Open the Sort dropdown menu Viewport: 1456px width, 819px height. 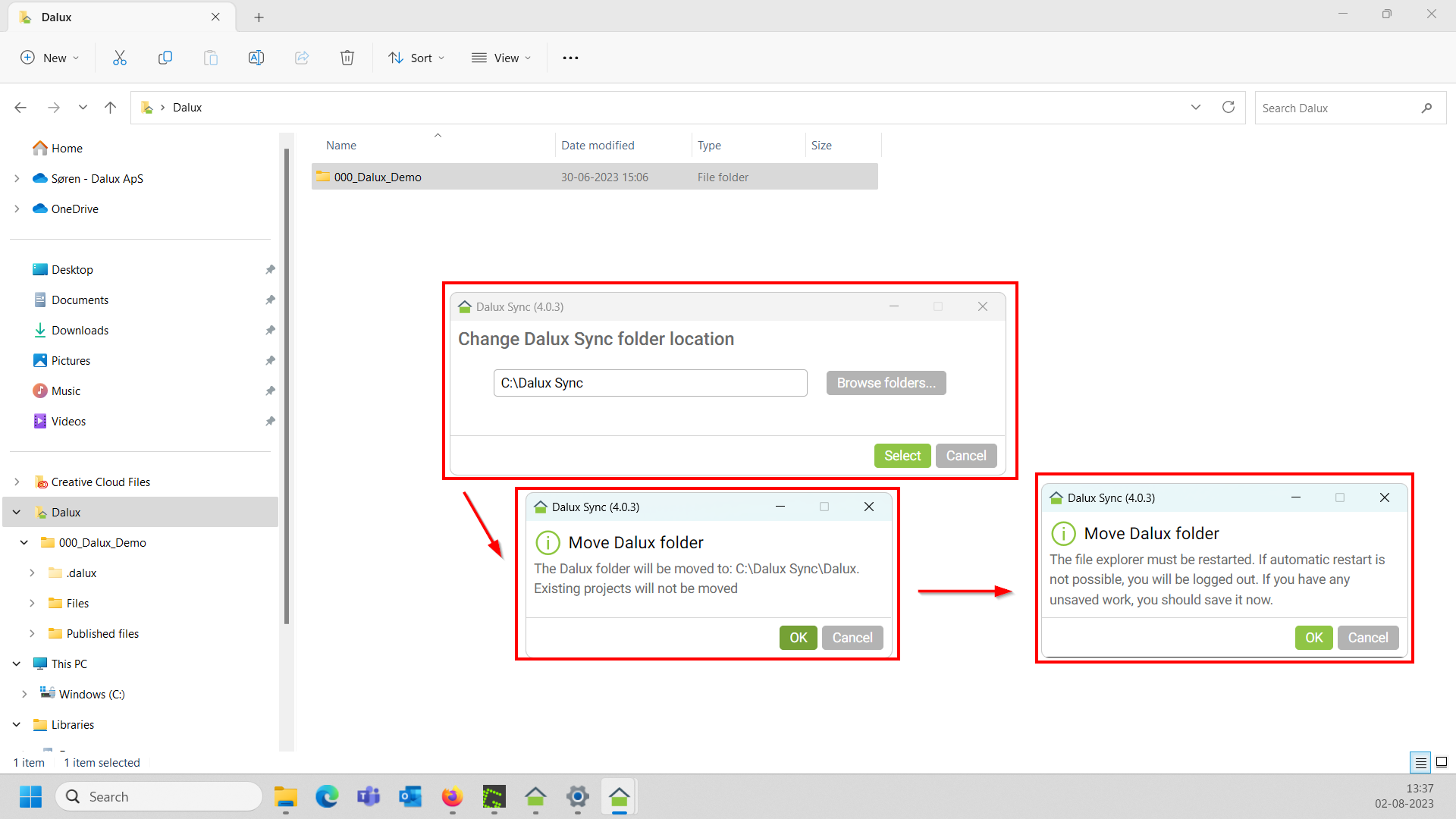[x=416, y=58]
